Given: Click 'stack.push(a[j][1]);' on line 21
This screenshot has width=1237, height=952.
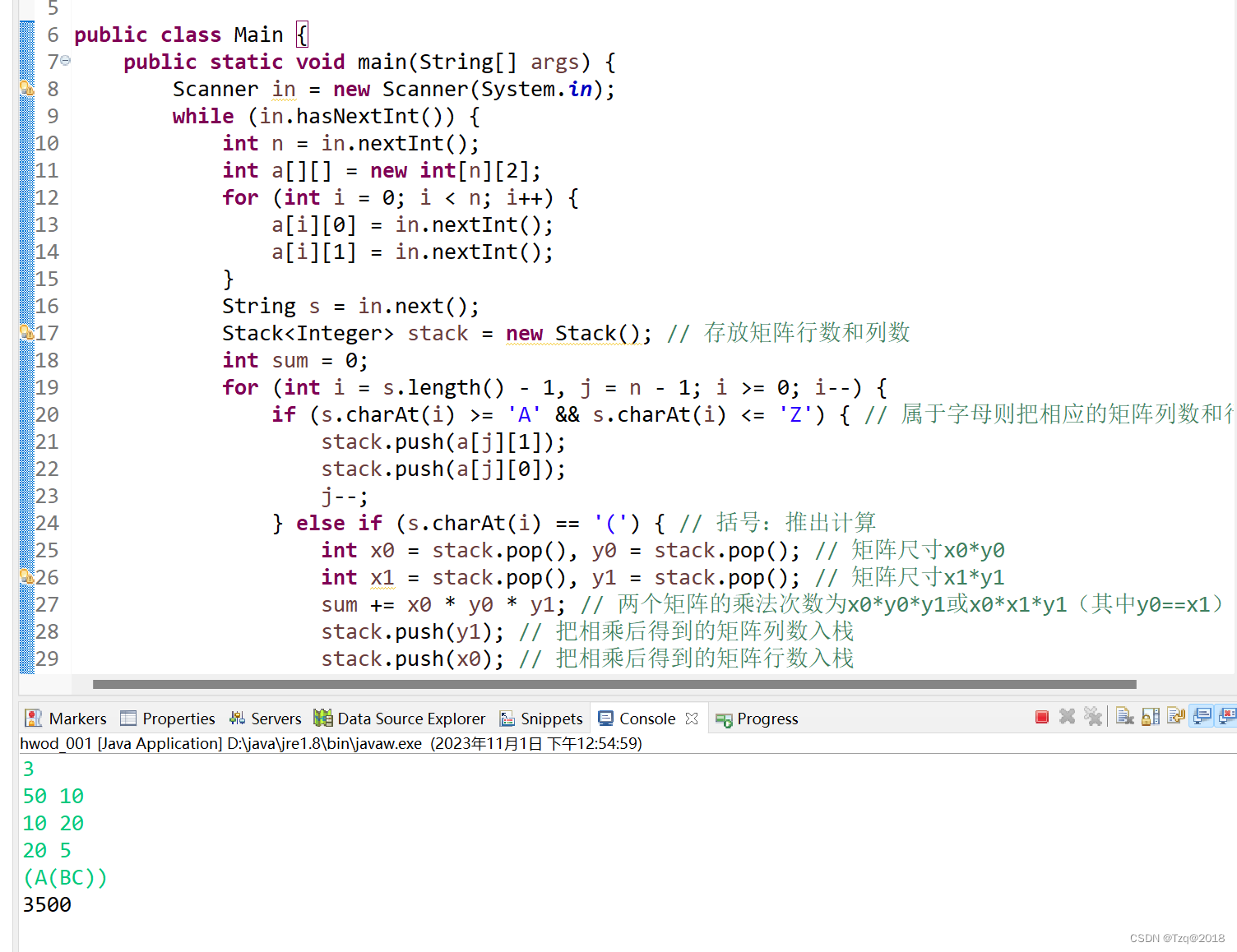Looking at the screenshot, I should coord(443,441).
